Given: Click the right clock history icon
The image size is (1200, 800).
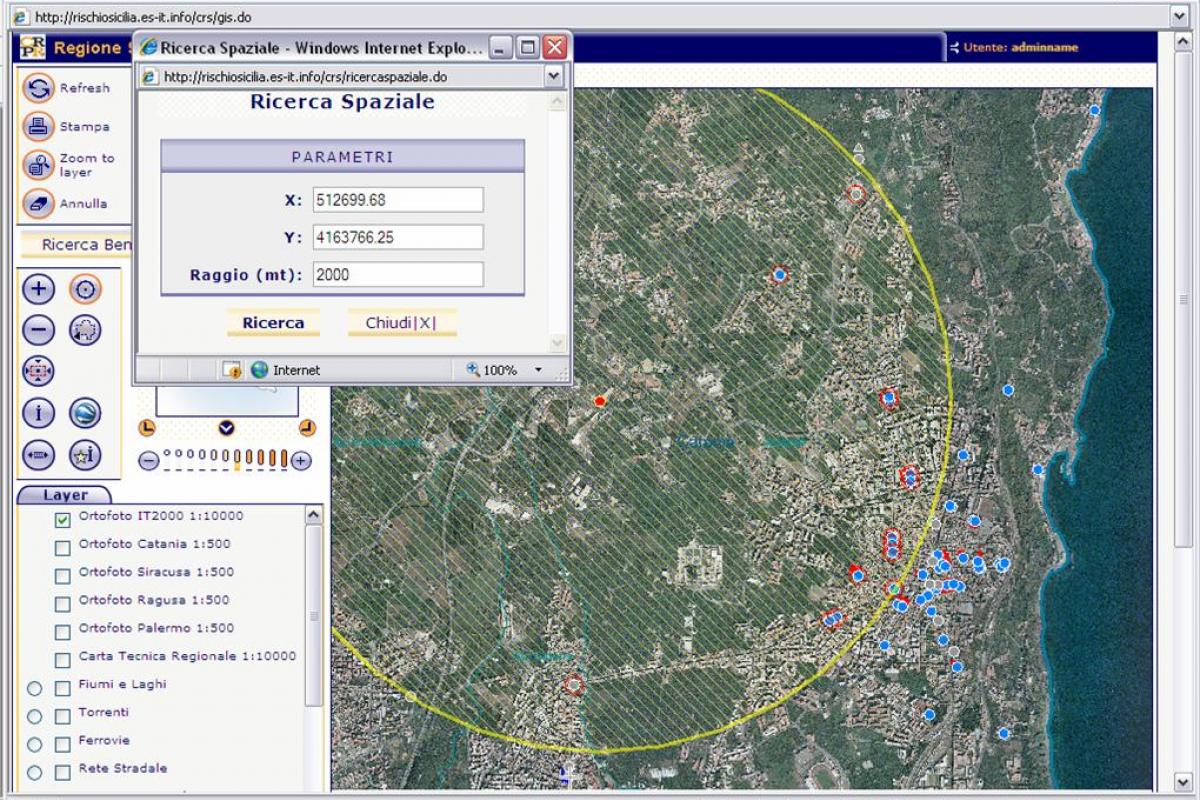Looking at the screenshot, I should coord(307,428).
